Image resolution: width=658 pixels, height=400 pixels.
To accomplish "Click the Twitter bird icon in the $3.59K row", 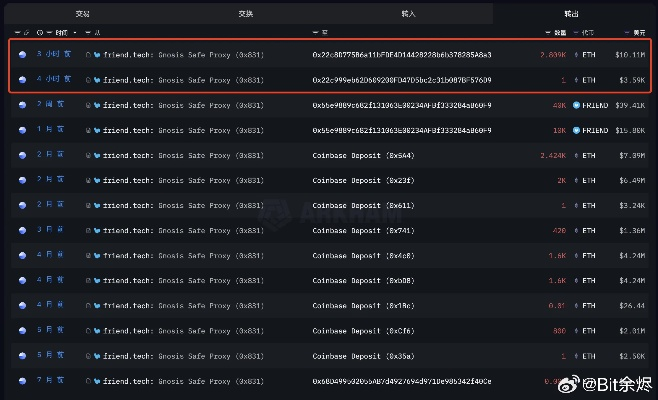I will click(x=97, y=80).
